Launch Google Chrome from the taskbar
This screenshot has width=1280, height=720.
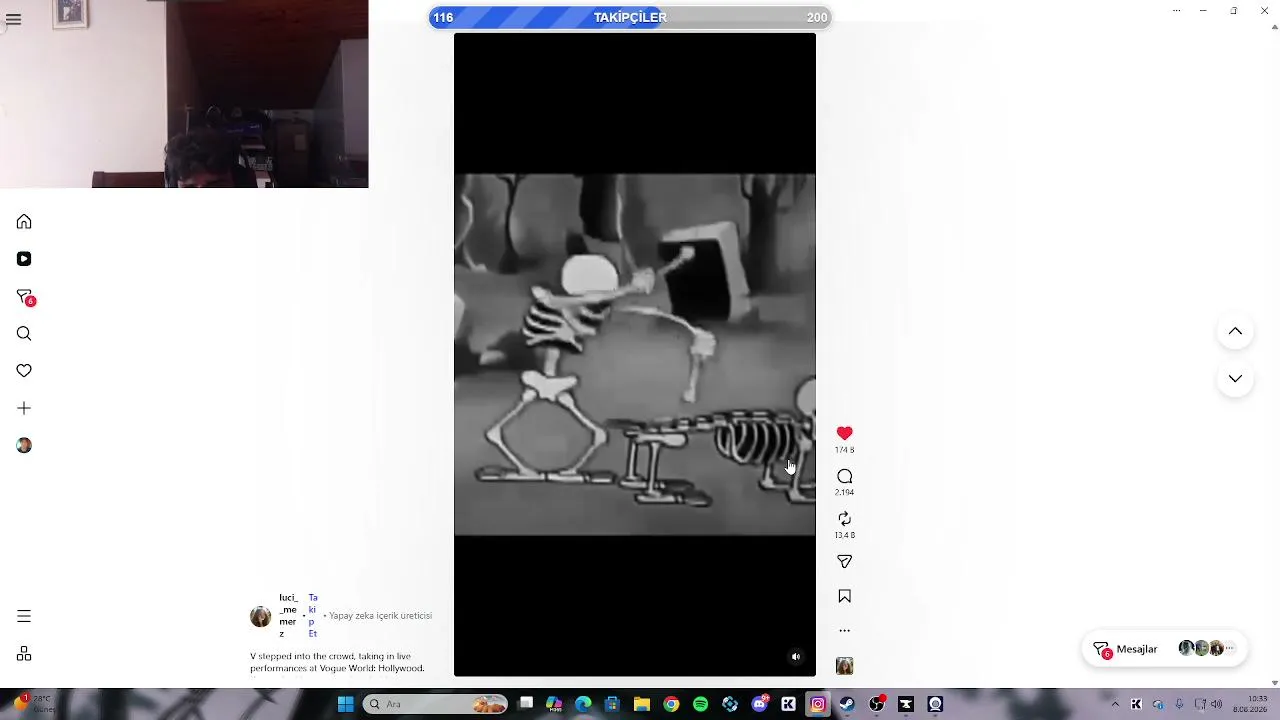(671, 704)
